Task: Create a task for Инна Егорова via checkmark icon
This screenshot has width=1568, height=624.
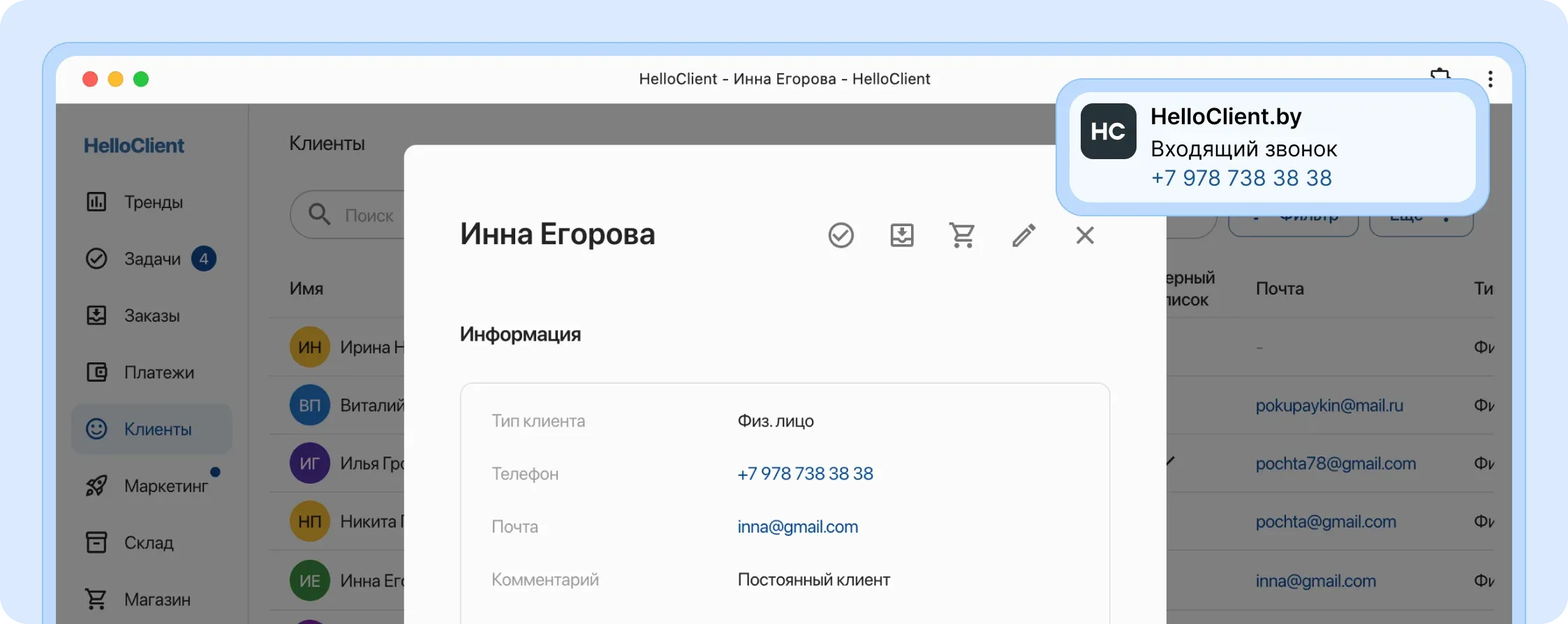Action: point(841,235)
